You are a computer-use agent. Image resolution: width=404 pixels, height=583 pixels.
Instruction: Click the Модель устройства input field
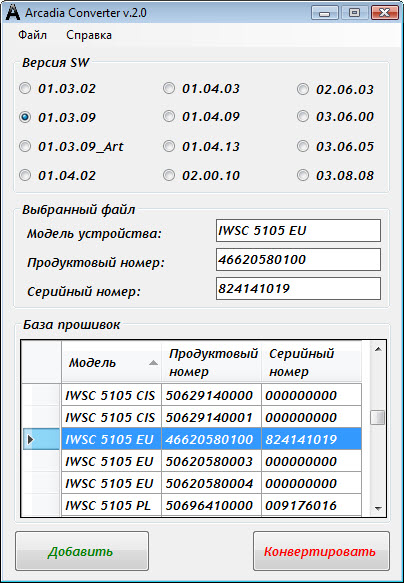(x=298, y=231)
